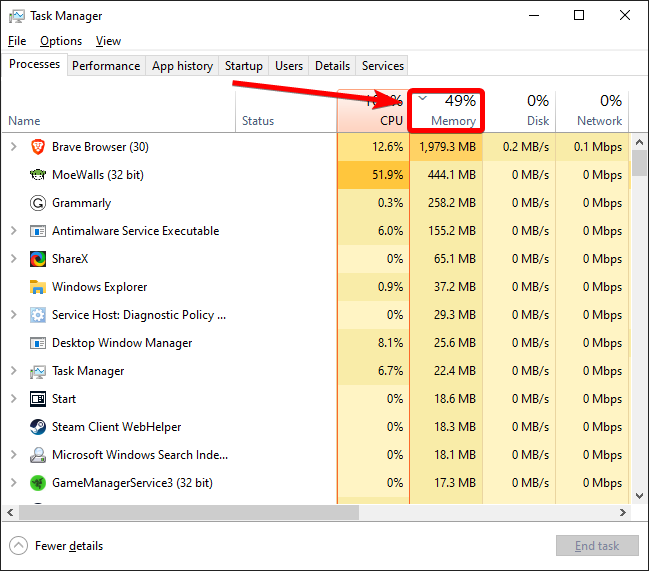Switch to the Services tab

382,66
